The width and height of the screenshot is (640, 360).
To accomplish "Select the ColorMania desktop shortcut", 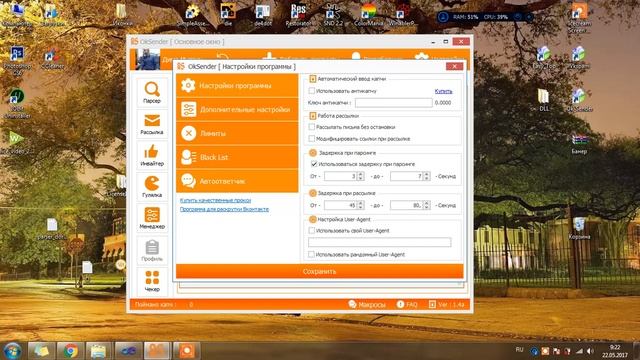I will tap(369, 15).
